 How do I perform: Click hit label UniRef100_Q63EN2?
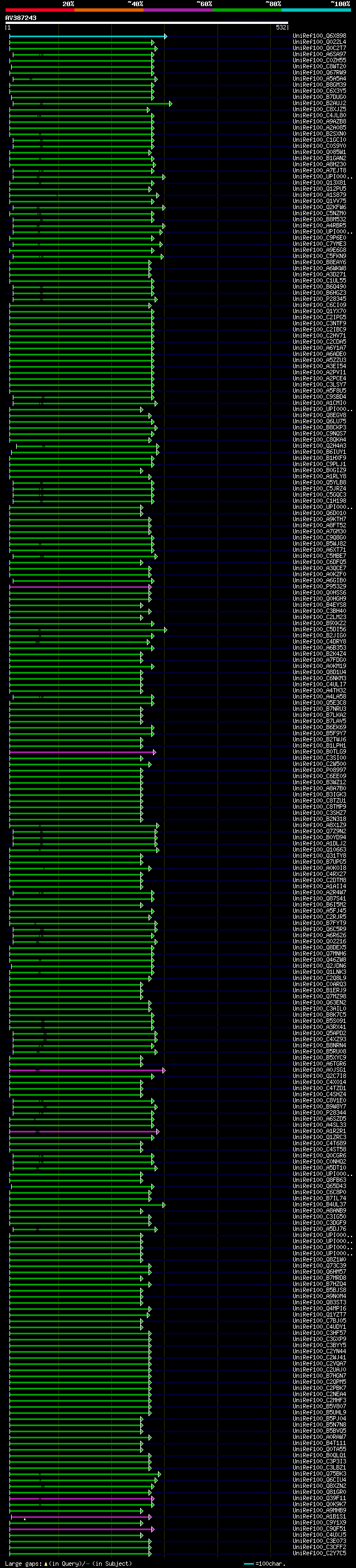click(x=319, y=1002)
